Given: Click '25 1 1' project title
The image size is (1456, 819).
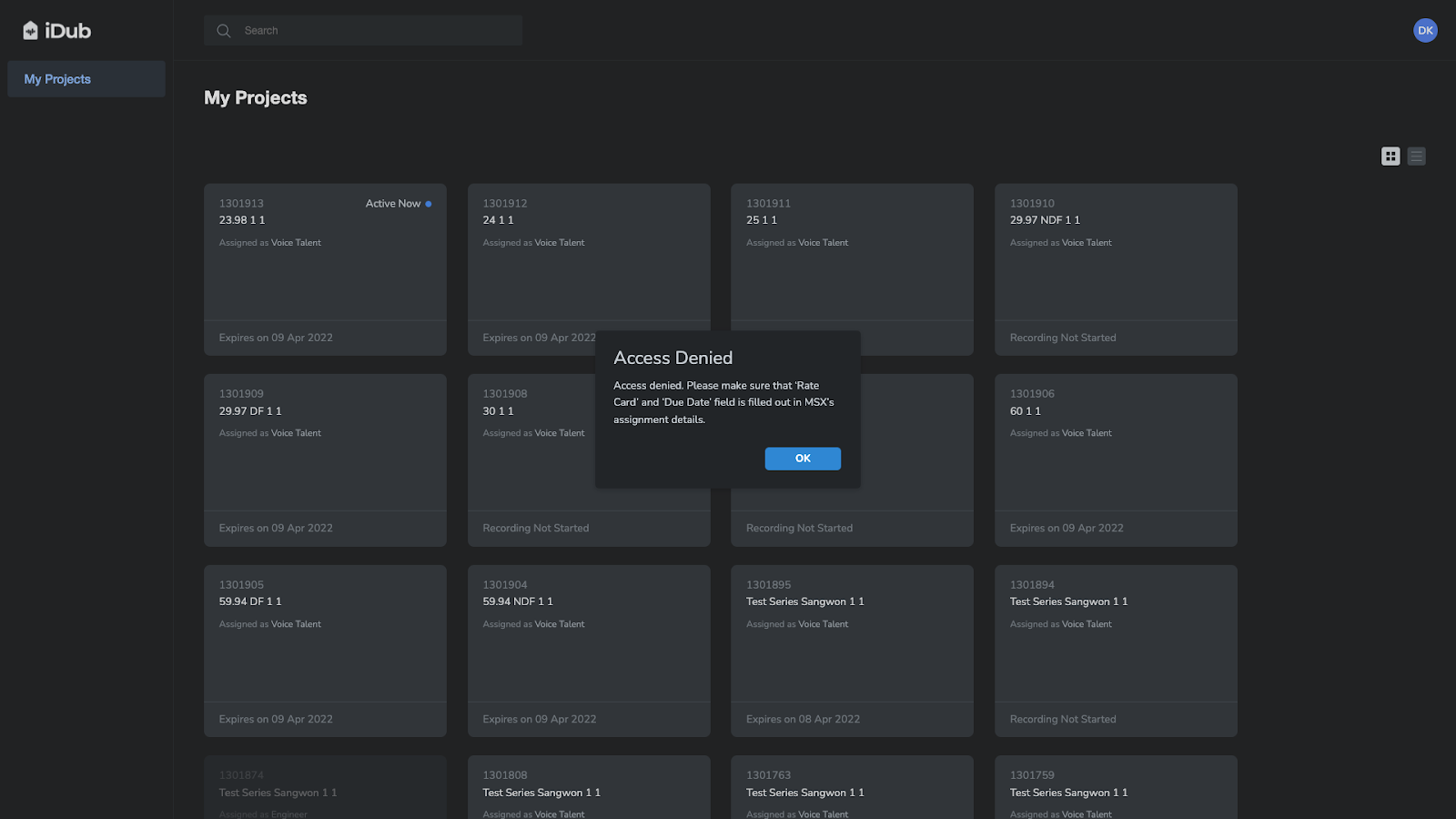Looking at the screenshot, I should coord(762,220).
